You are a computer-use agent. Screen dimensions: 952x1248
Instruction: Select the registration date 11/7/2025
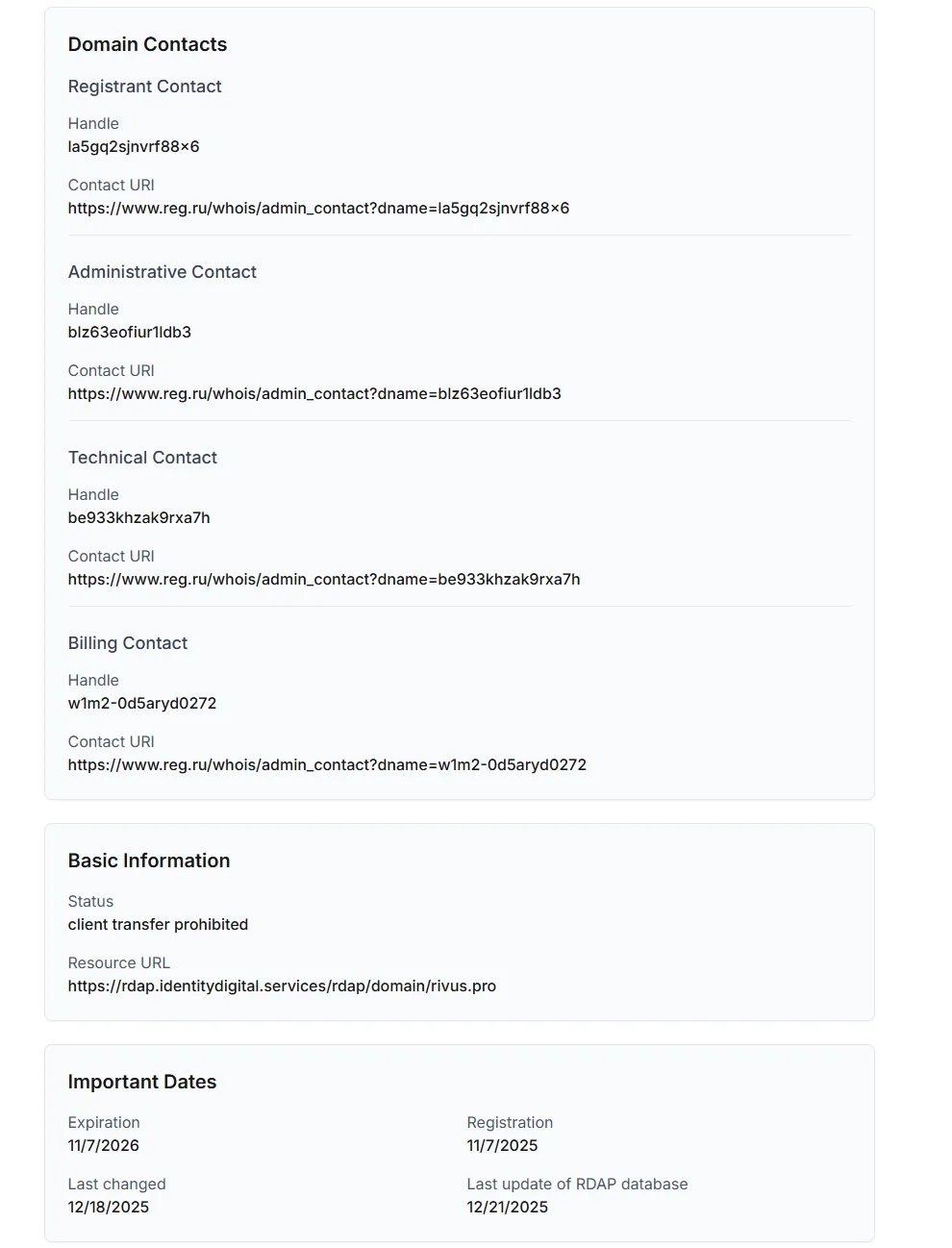pos(502,1145)
